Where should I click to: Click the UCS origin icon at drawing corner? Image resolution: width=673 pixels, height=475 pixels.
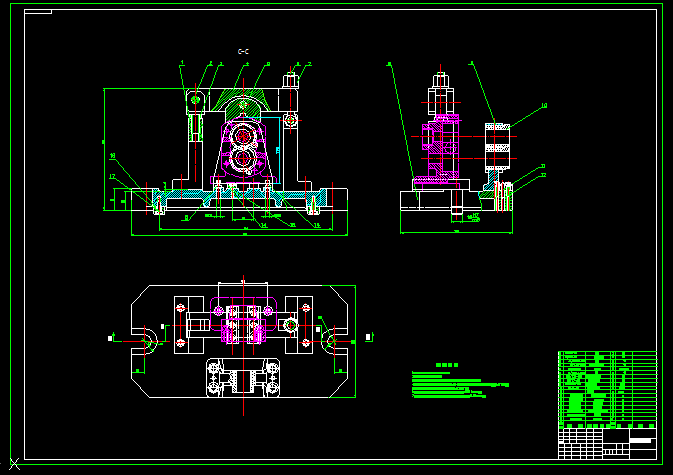[14, 464]
